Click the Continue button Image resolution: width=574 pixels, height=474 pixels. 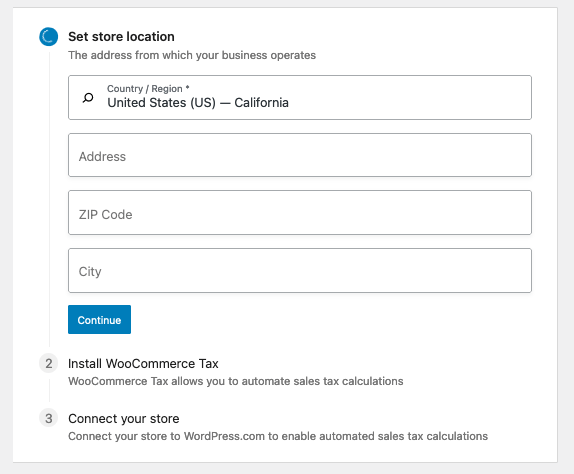tap(99, 320)
